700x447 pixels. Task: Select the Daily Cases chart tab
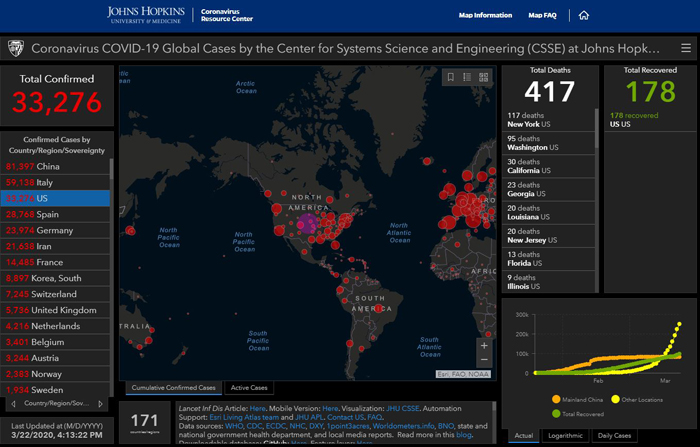click(614, 435)
